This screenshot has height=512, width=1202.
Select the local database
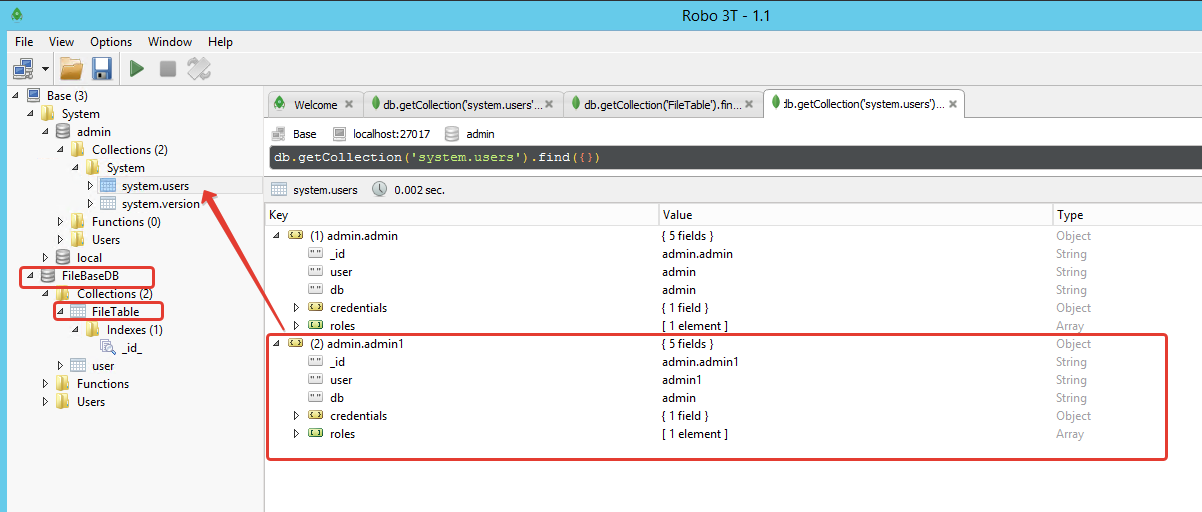tap(89, 258)
